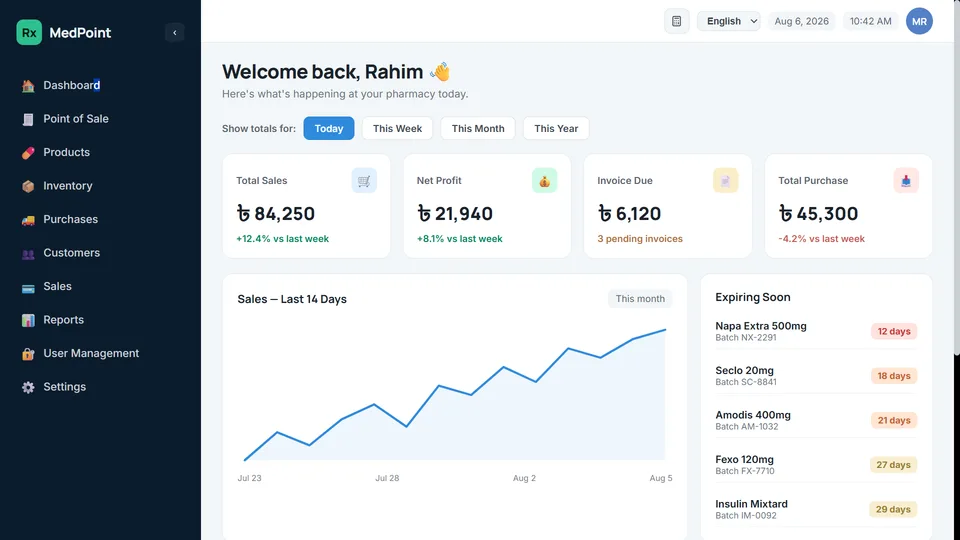
Task: Click the '18 days' expiry badge
Action: pyautogui.click(x=894, y=376)
